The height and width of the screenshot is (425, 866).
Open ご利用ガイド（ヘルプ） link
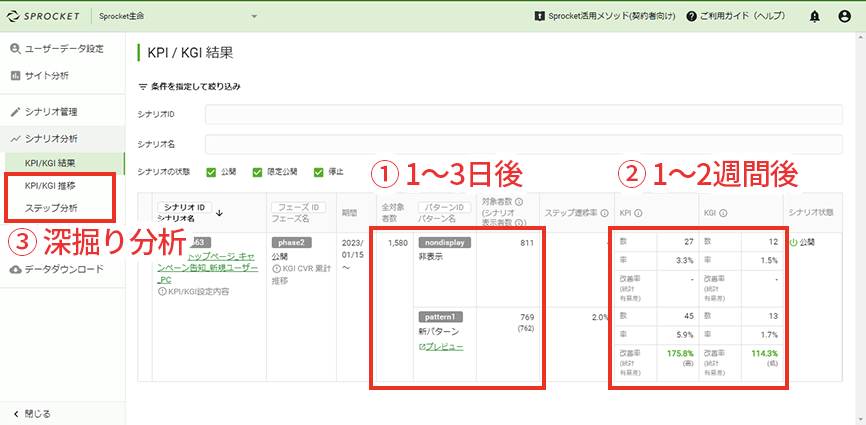[736, 17]
